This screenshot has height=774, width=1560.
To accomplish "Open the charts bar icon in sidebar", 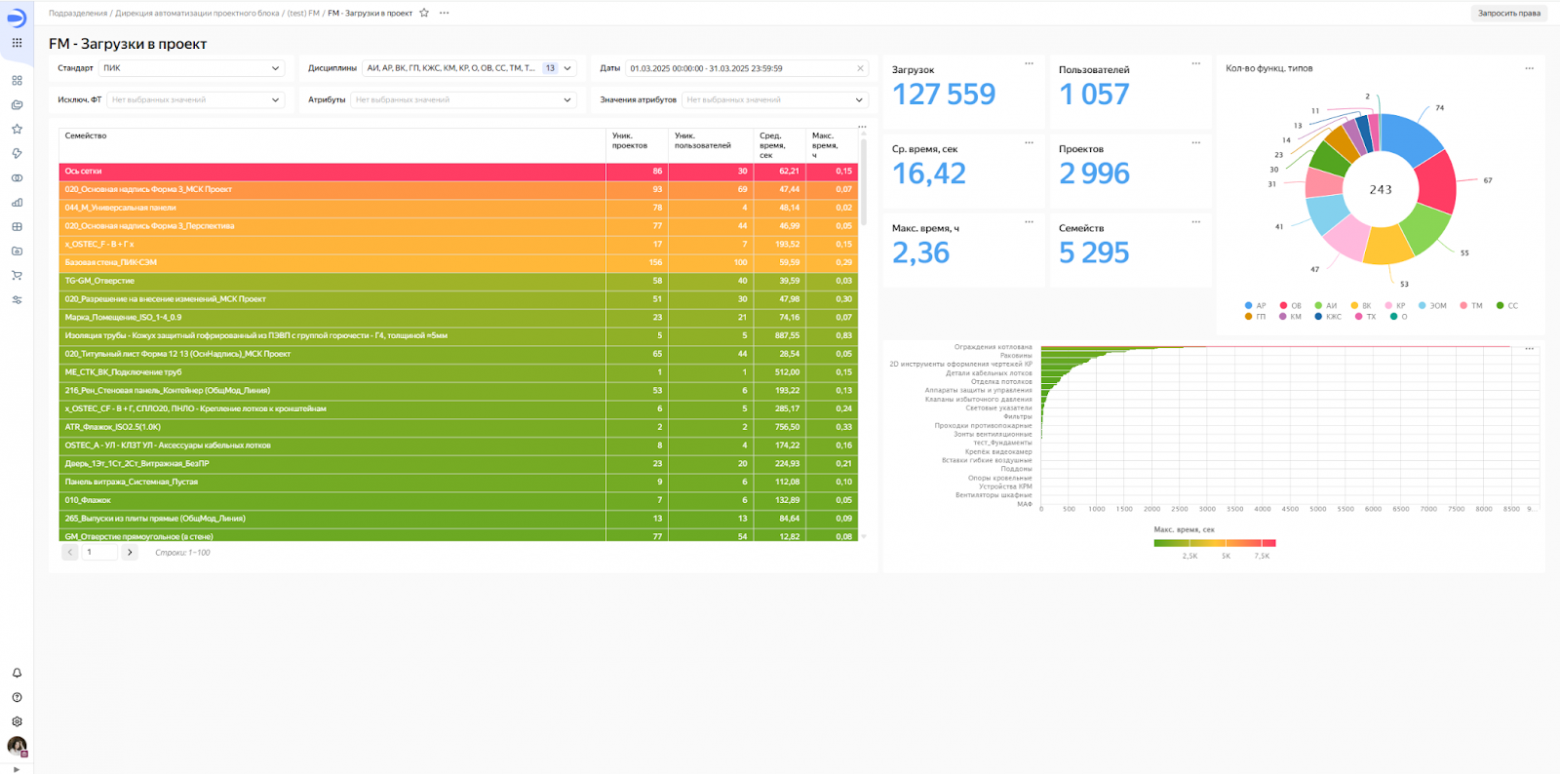I will pos(16,203).
